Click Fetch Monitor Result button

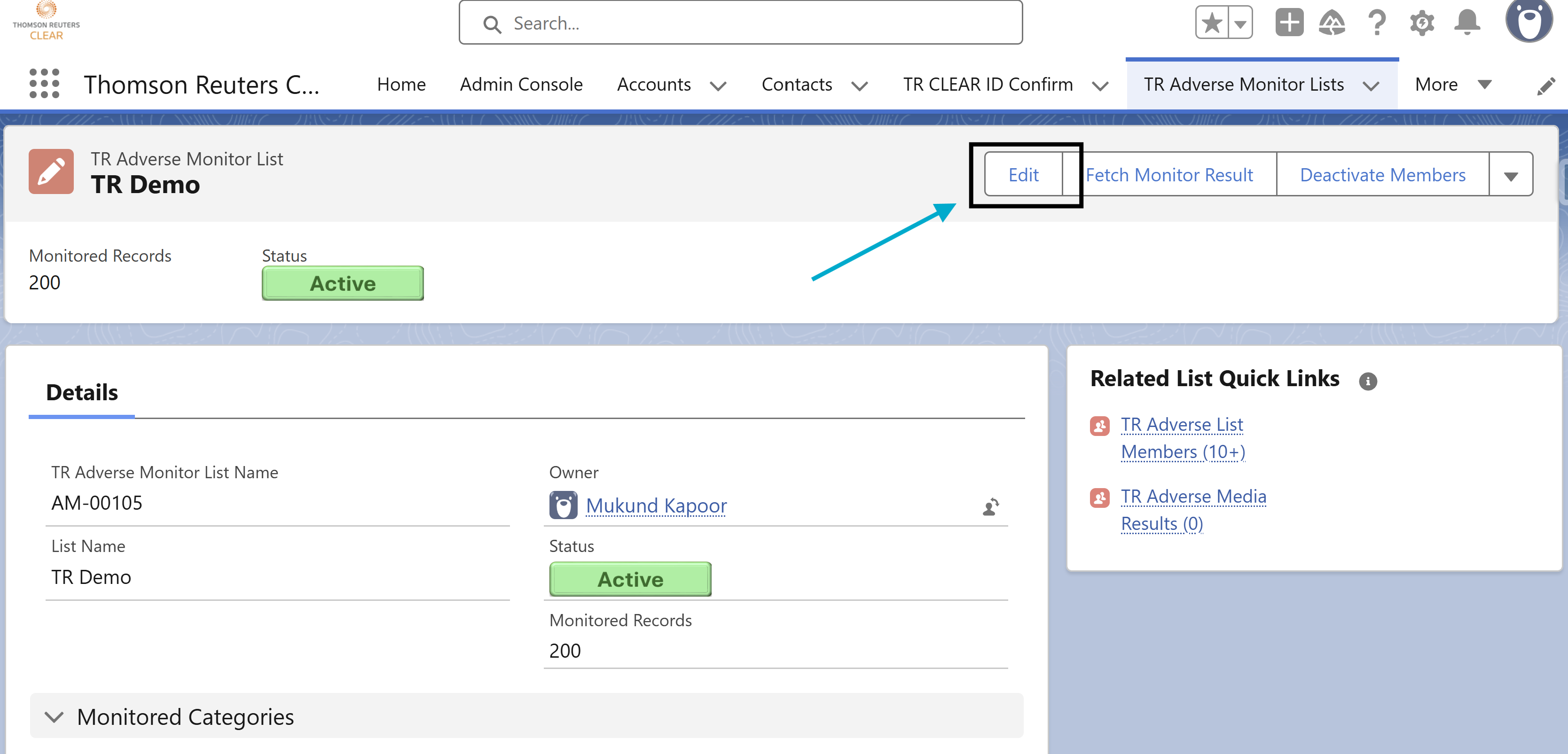pyautogui.click(x=1169, y=175)
